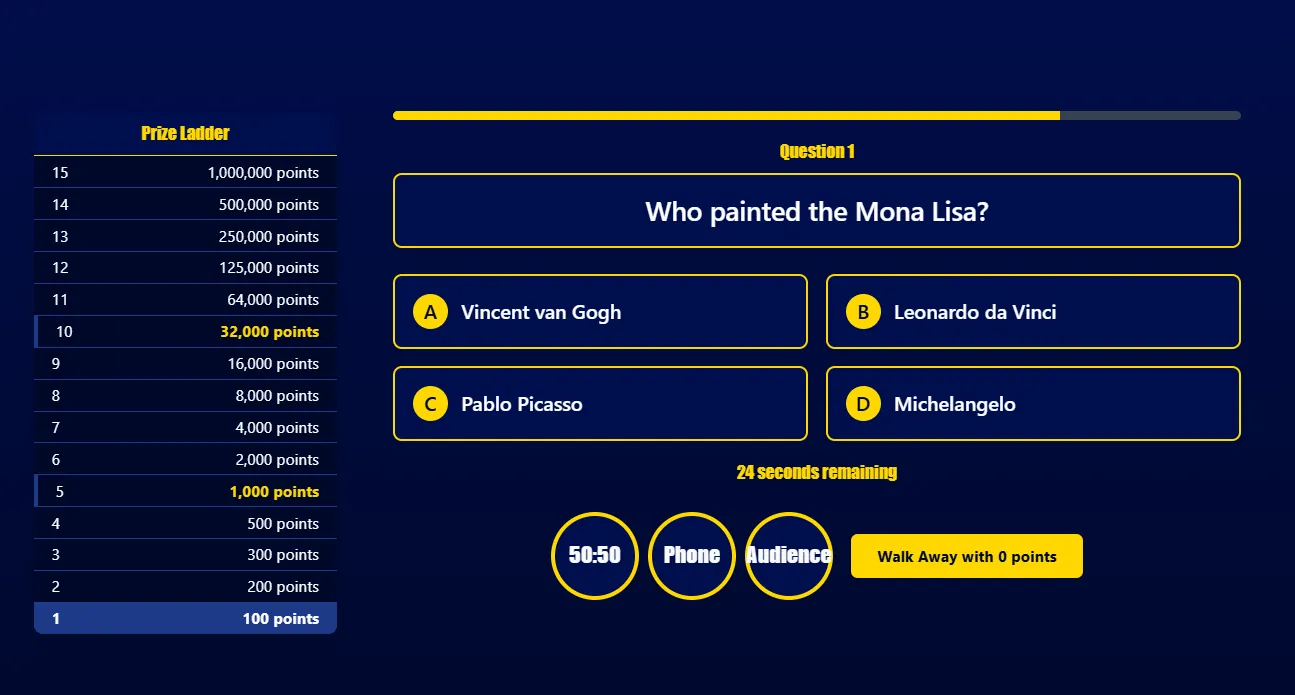
Task: Pick Michelangelo as the answer
Action: (x=1033, y=404)
